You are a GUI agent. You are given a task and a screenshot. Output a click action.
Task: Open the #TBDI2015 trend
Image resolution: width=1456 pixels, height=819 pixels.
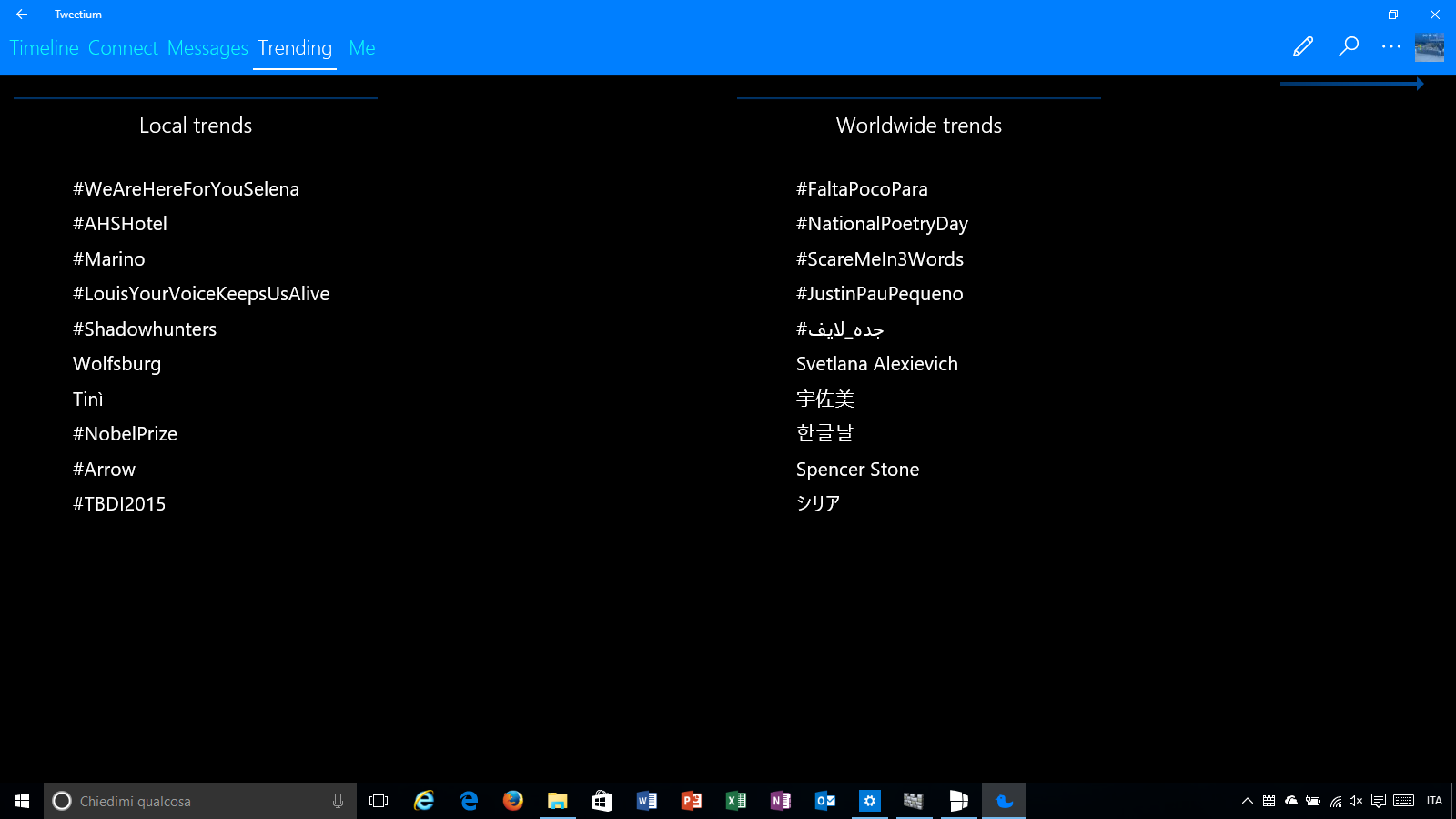pyautogui.click(x=119, y=504)
